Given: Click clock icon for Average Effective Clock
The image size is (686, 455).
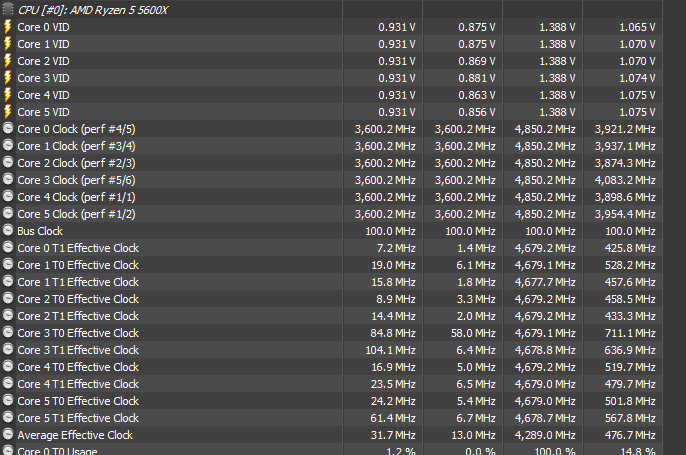Looking at the screenshot, I should click(x=8, y=434).
